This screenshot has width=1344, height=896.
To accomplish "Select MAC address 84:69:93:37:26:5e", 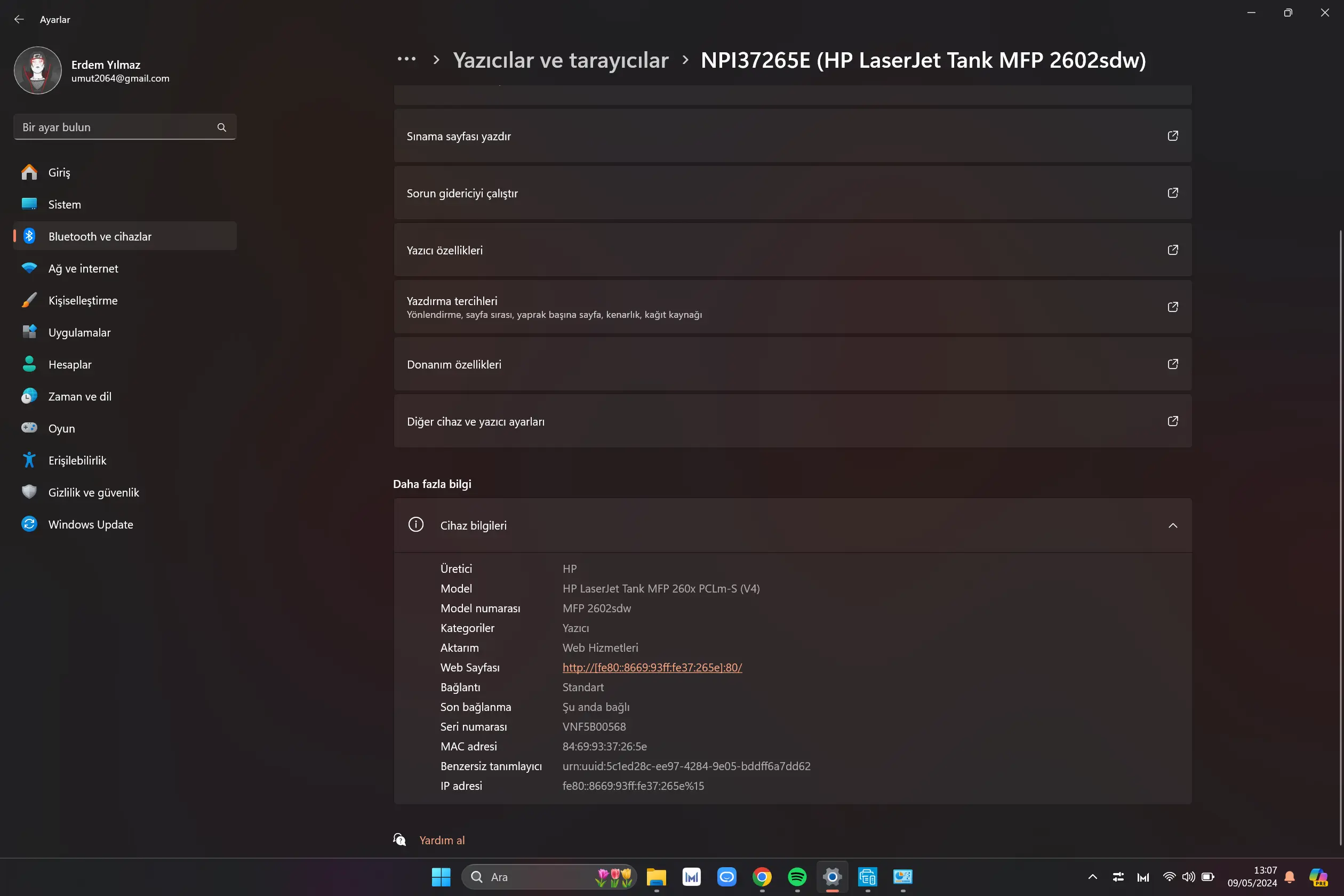I will tap(605, 746).
